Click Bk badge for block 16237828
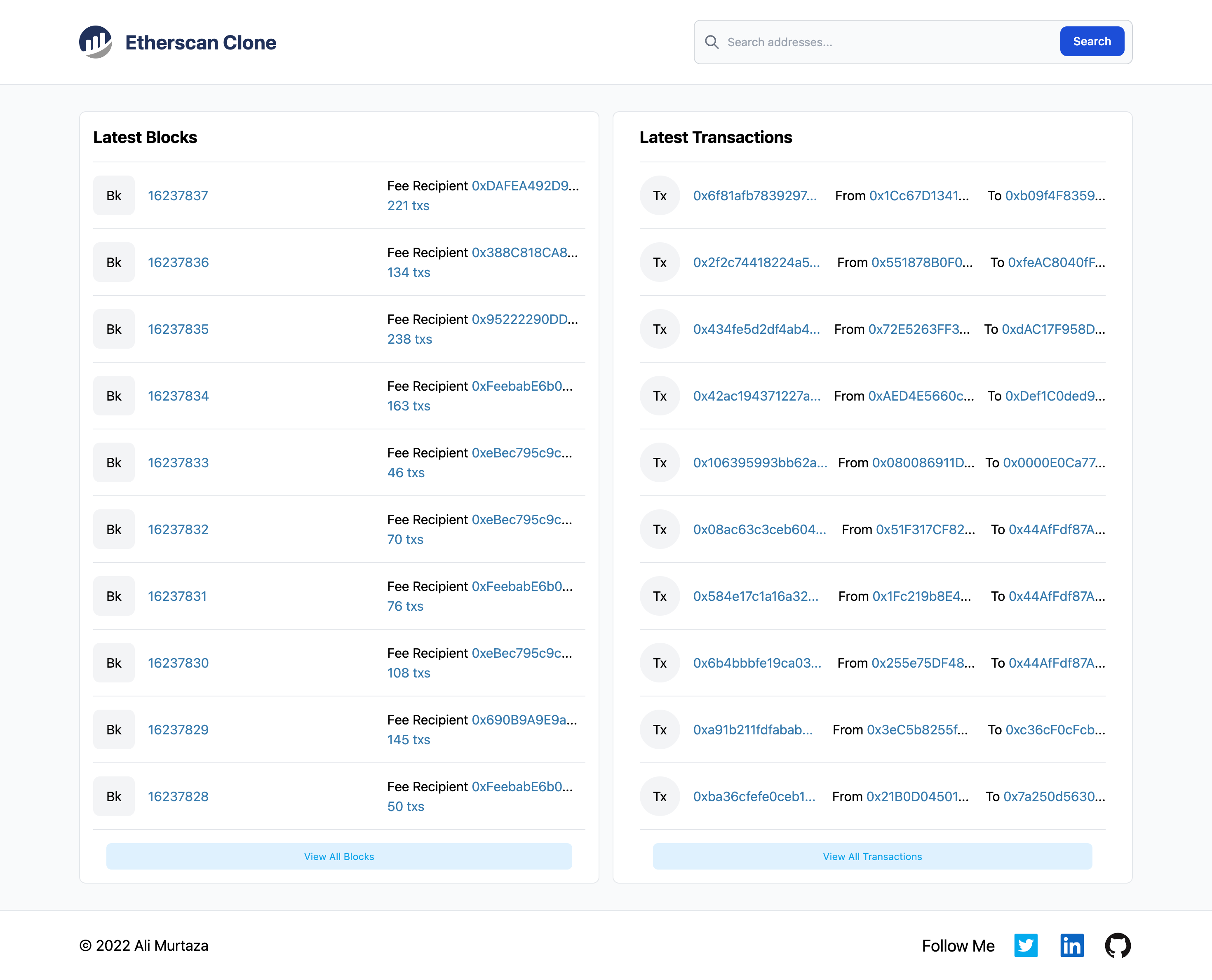 (x=114, y=797)
